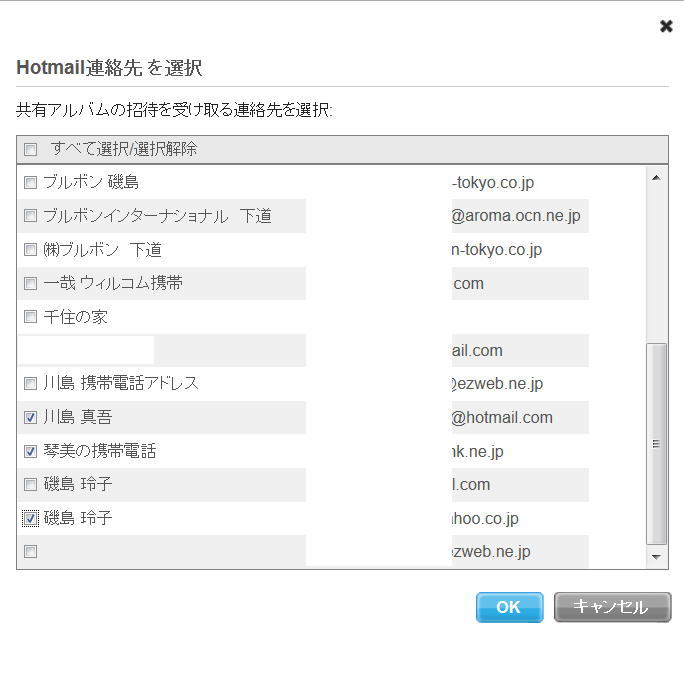The width and height of the screenshot is (684, 684).
Task: Check the 千住の家 contact
Action: (31, 317)
